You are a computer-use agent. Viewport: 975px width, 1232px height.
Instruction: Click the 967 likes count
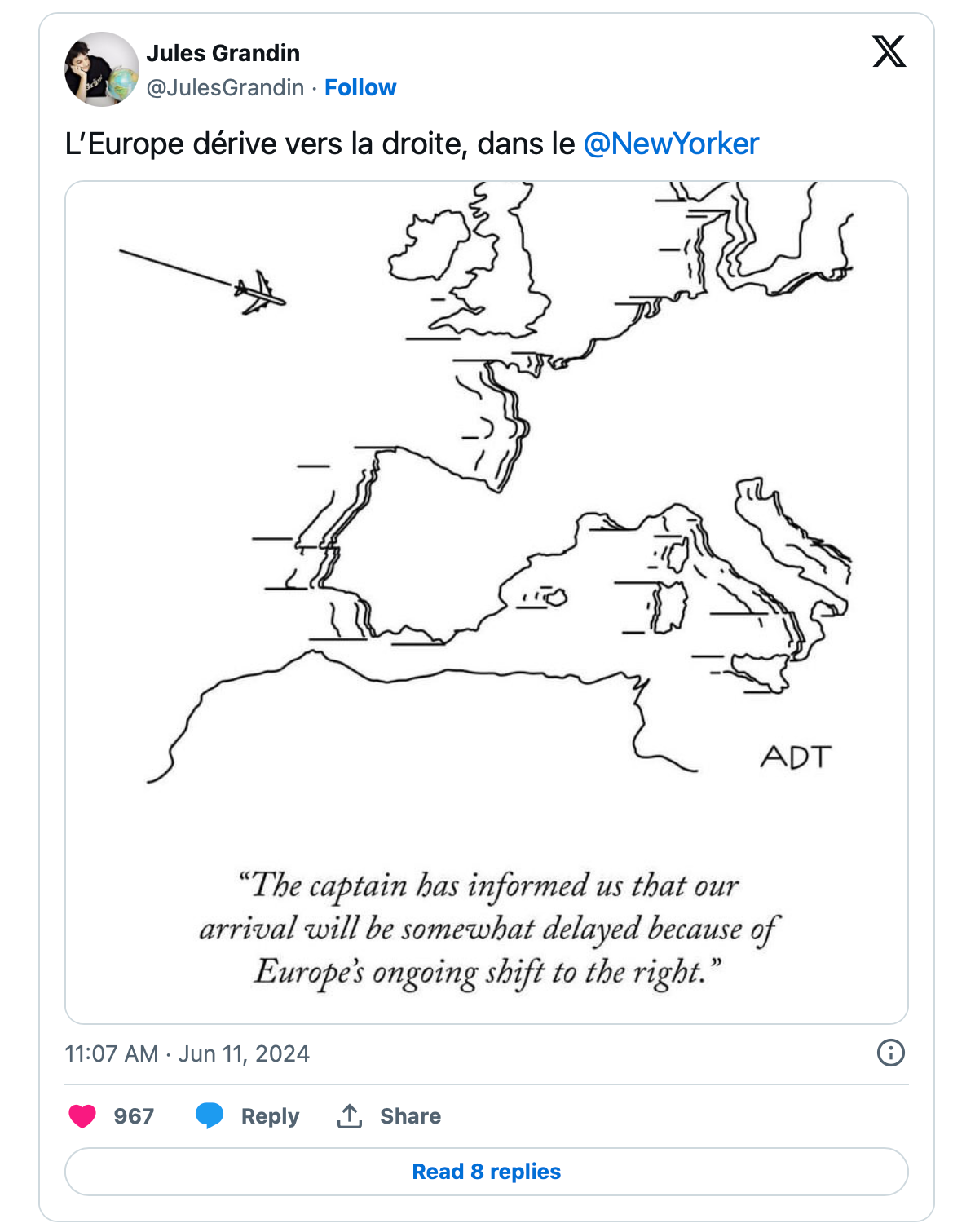tap(134, 1115)
